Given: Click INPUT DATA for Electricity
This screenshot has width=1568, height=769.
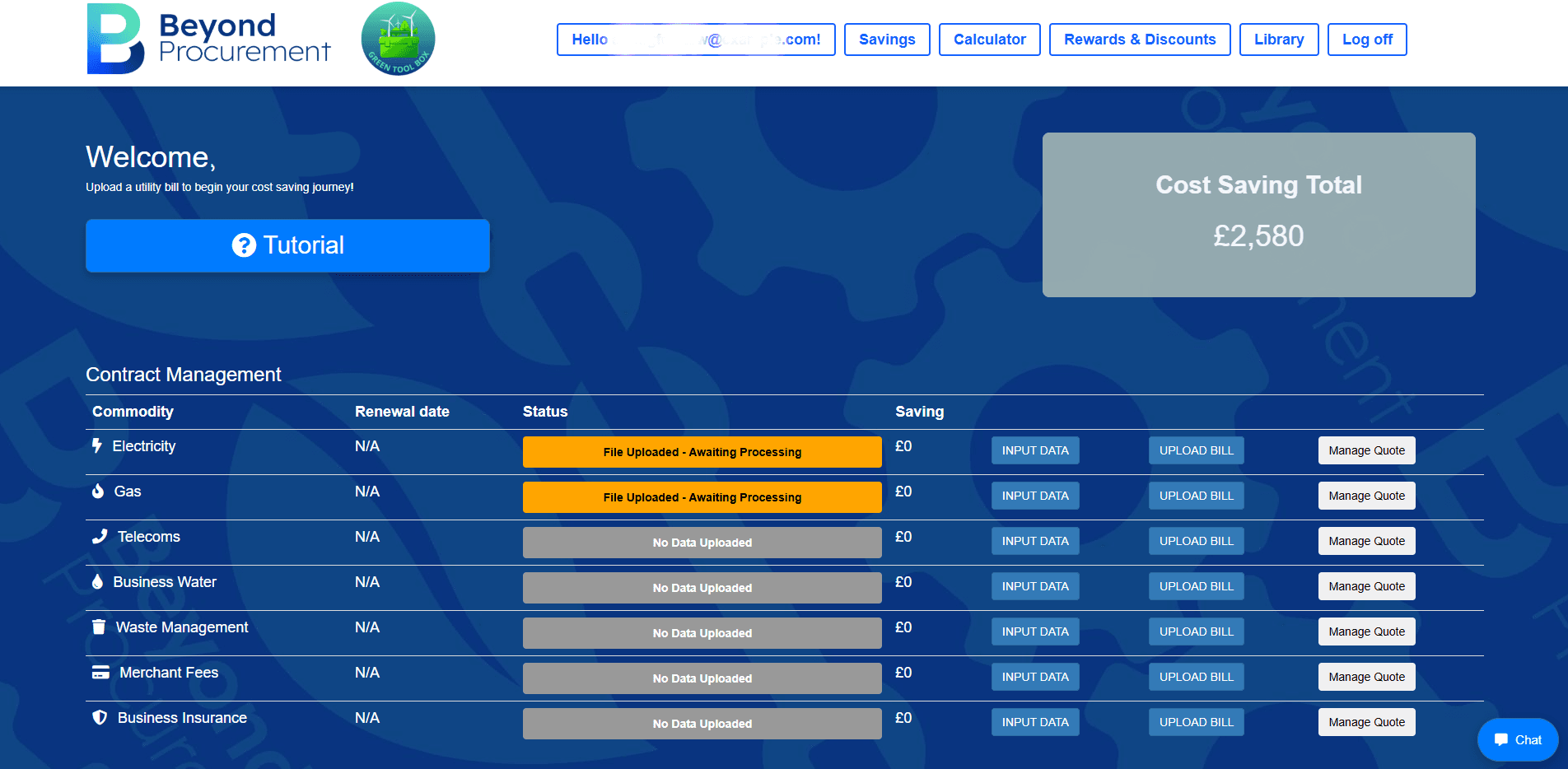Looking at the screenshot, I should click(x=1034, y=450).
